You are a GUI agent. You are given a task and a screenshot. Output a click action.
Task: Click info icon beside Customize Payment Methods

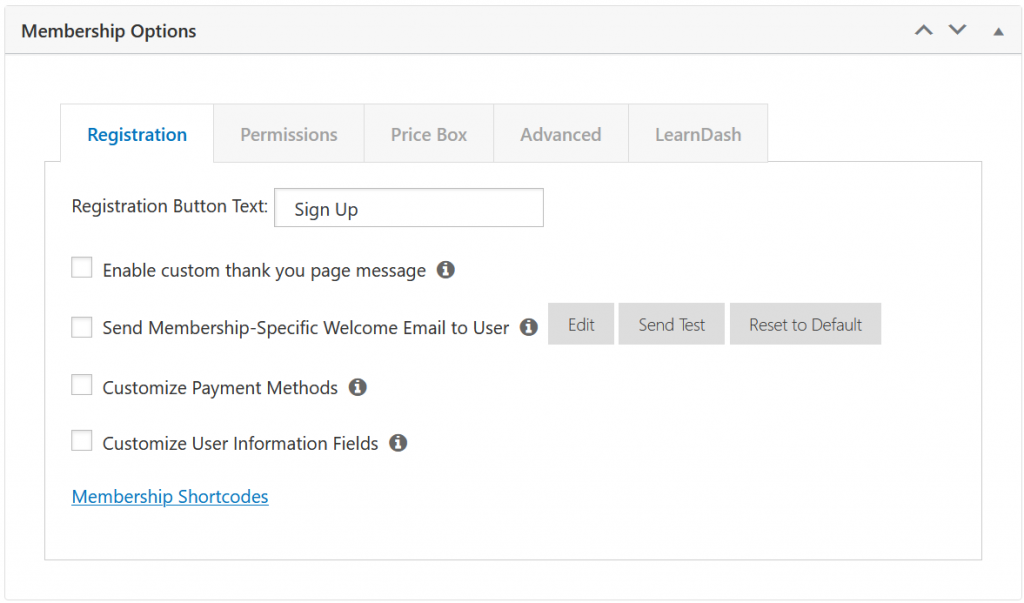click(358, 387)
